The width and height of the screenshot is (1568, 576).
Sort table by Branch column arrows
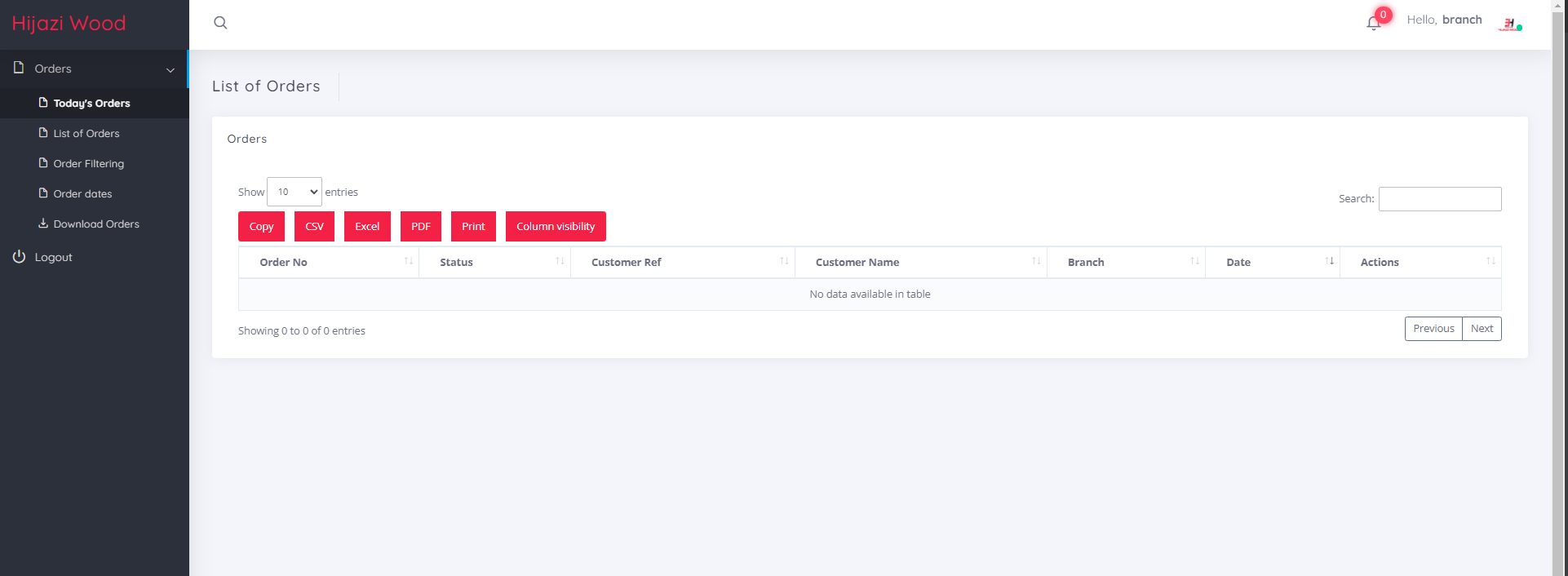tap(1194, 261)
